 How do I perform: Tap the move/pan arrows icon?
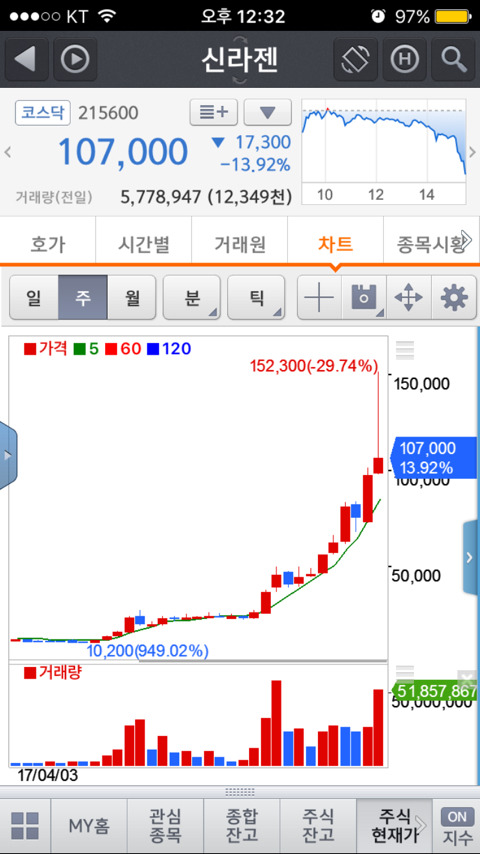point(409,297)
